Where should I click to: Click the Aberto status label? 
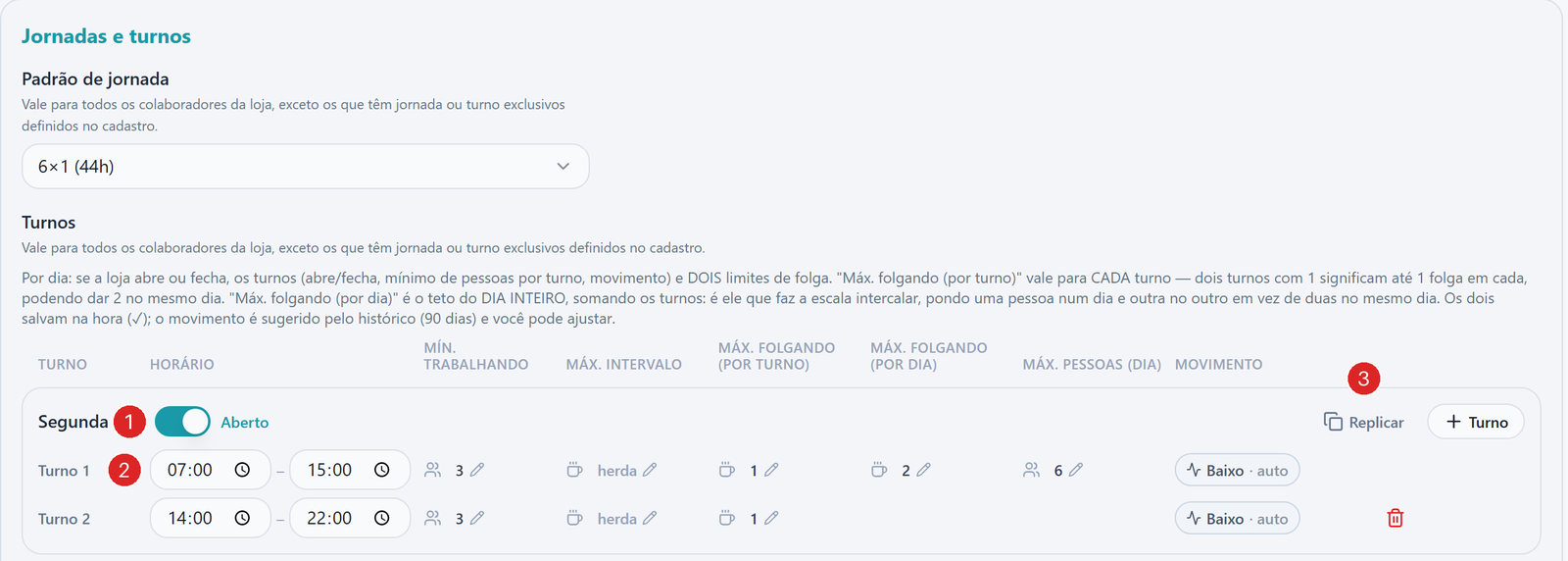click(x=245, y=423)
